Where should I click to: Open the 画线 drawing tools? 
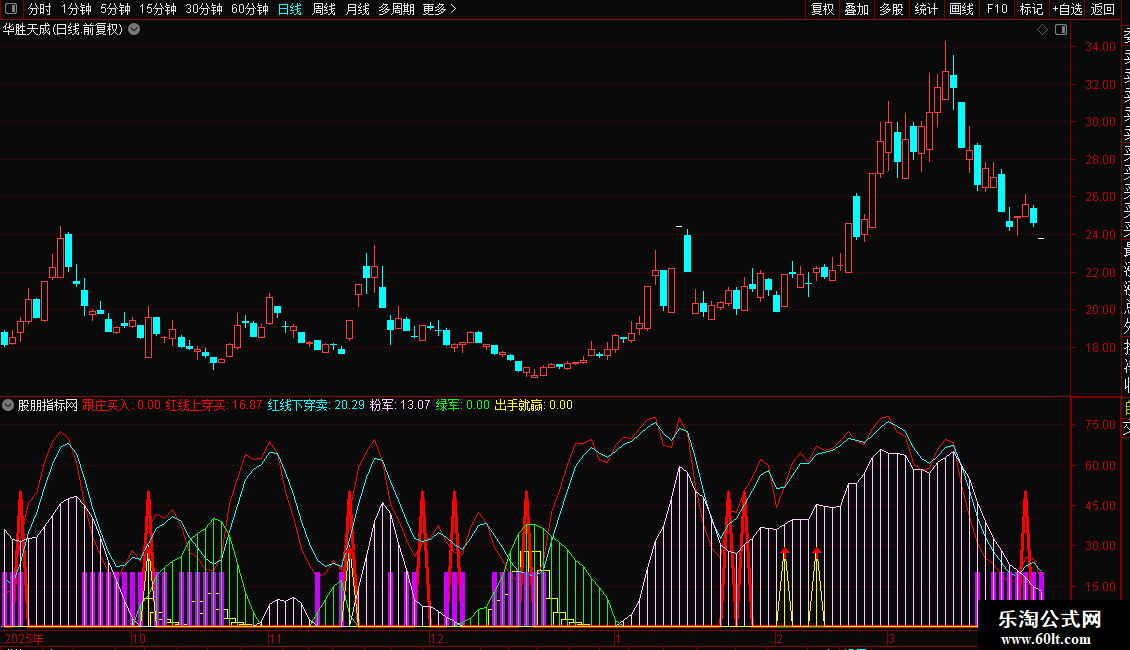(x=961, y=9)
